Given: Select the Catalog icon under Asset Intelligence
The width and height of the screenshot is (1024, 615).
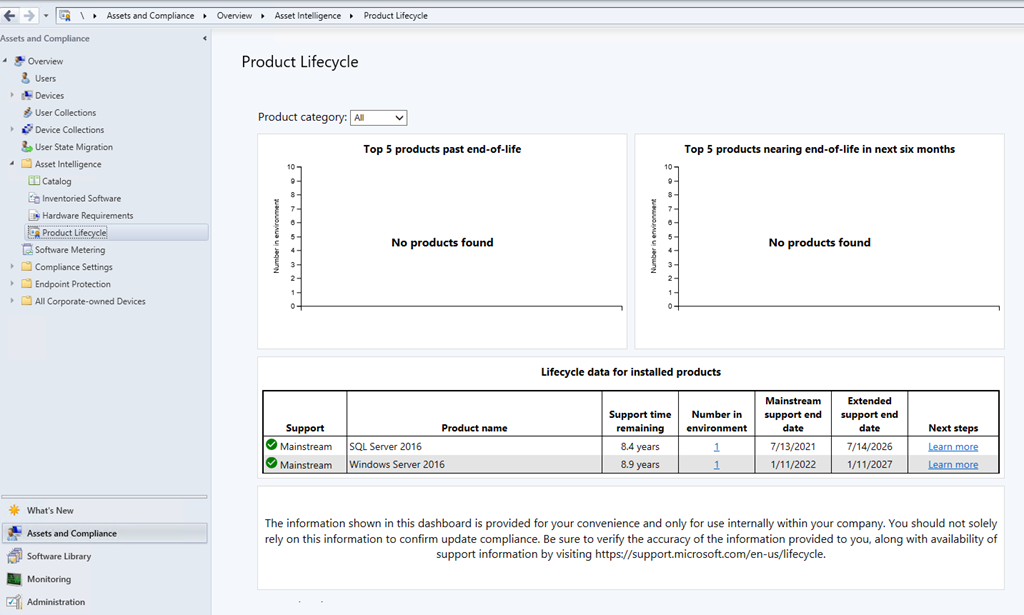Looking at the screenshot, I should click(x=34, y=181).
